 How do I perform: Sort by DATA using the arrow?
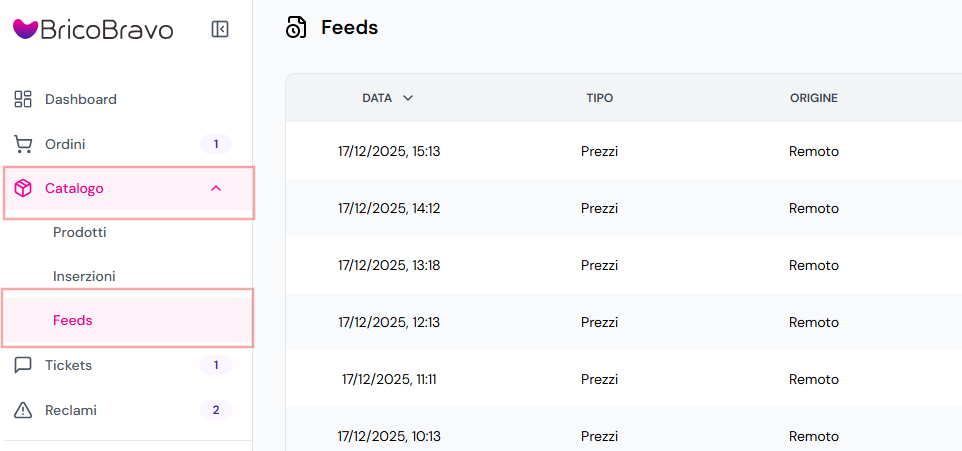407,98
